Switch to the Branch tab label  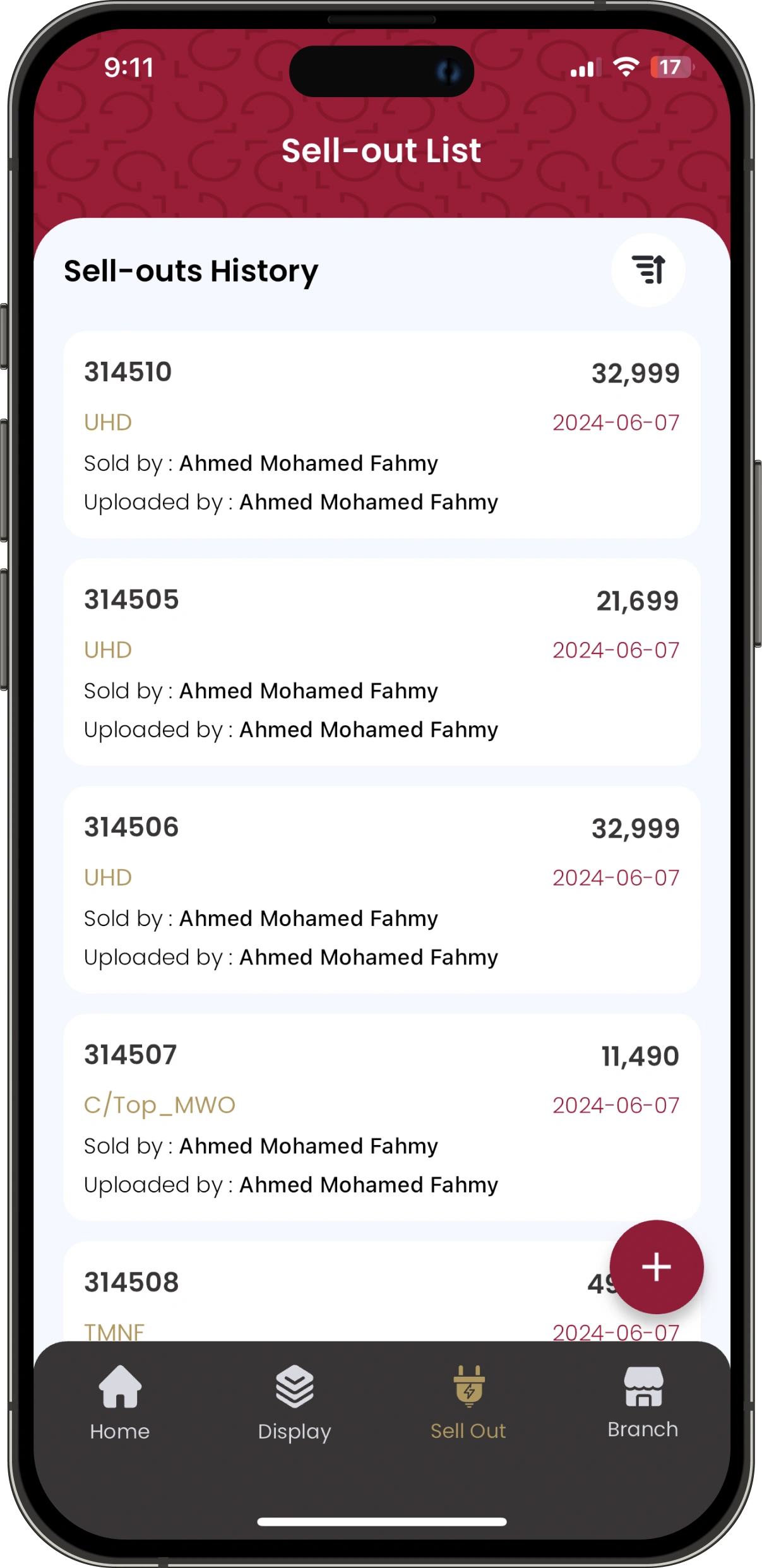pos(643,1429)
